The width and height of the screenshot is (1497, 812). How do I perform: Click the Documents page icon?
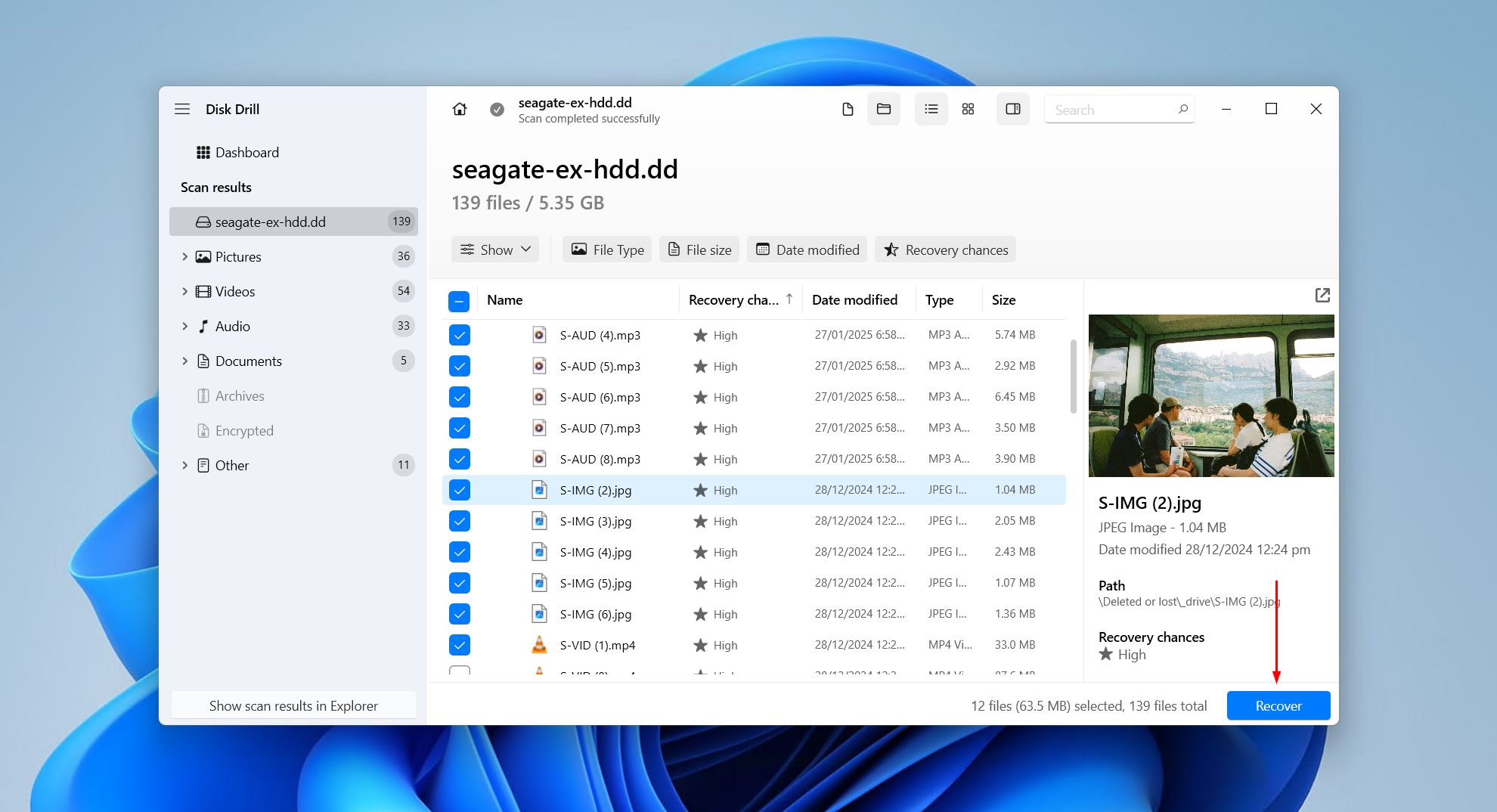coord(203,361)
